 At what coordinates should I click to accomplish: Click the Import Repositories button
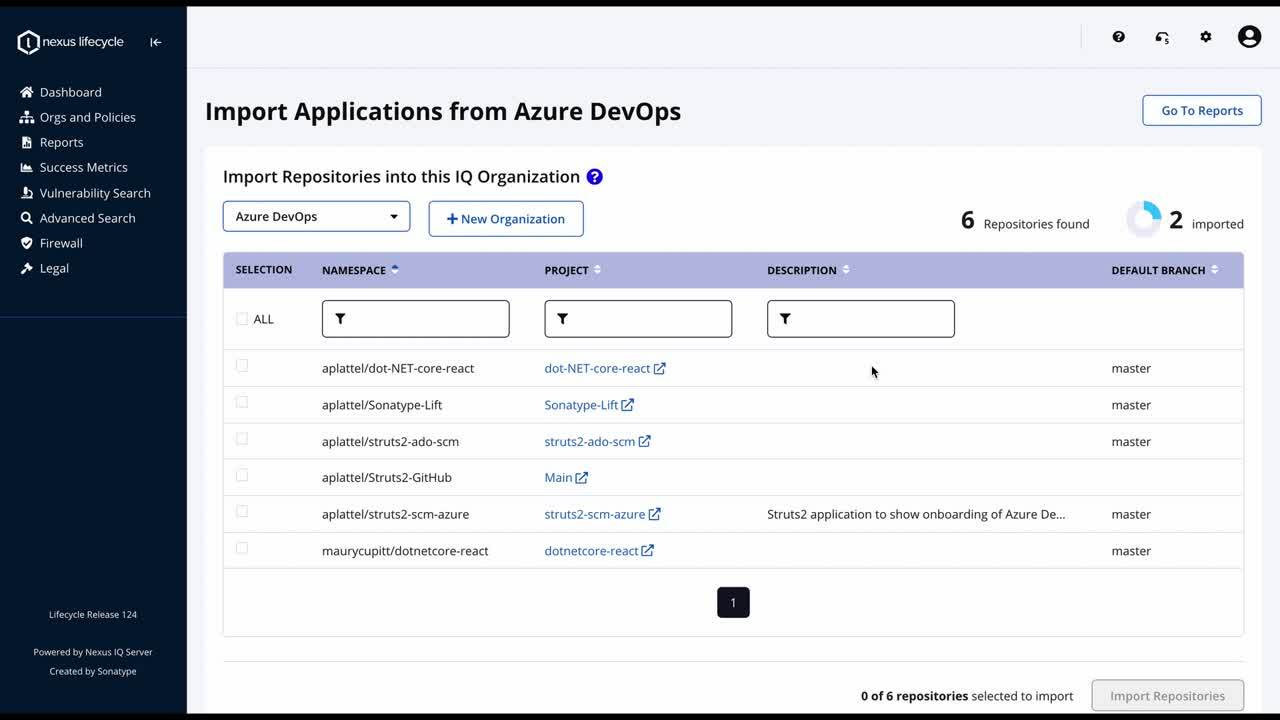[1167, 696]
